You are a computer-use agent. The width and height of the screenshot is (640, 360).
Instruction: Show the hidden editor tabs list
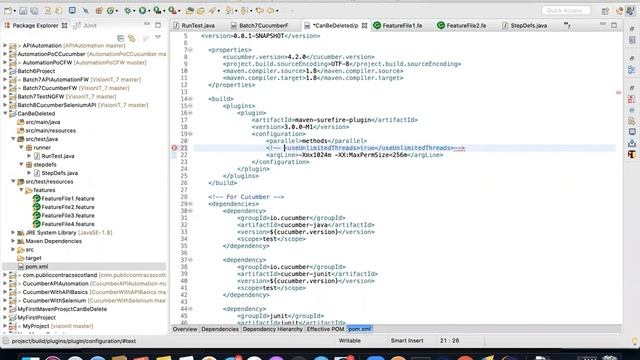point(567,26)
